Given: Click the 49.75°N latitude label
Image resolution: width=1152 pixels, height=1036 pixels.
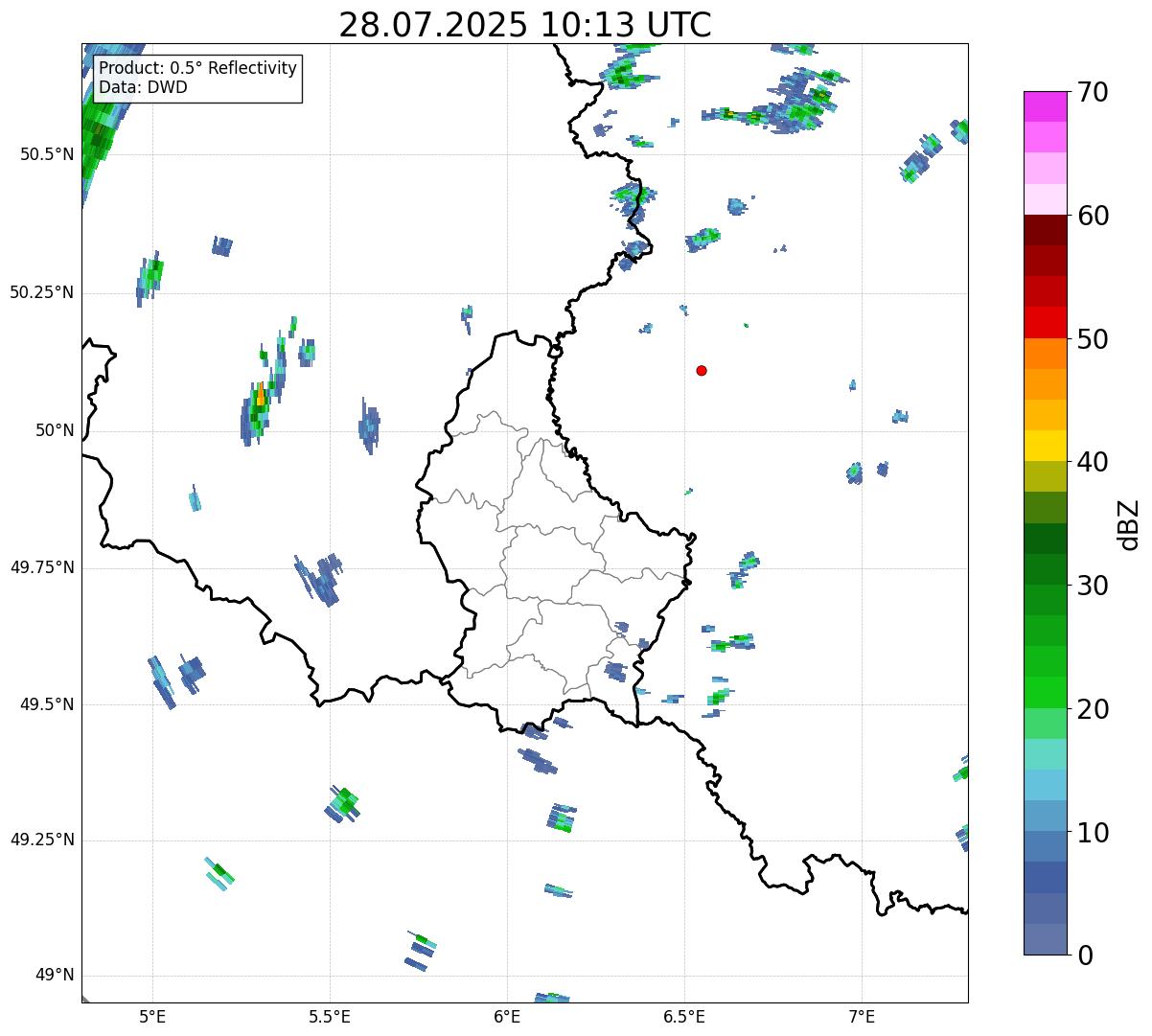Looking at the screenshot, I should (42, 567).
